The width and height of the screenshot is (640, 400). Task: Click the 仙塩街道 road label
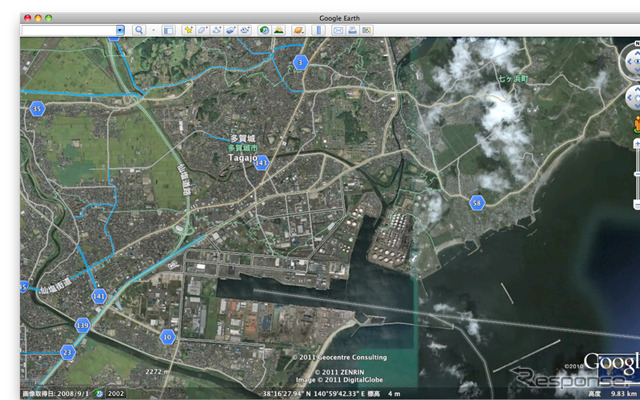pos(56,287)
